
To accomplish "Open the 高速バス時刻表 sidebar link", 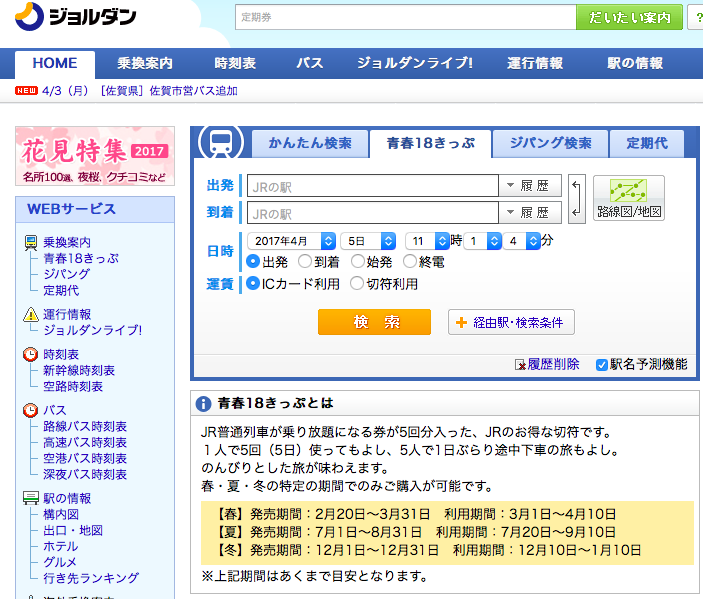I will point(85,443).
